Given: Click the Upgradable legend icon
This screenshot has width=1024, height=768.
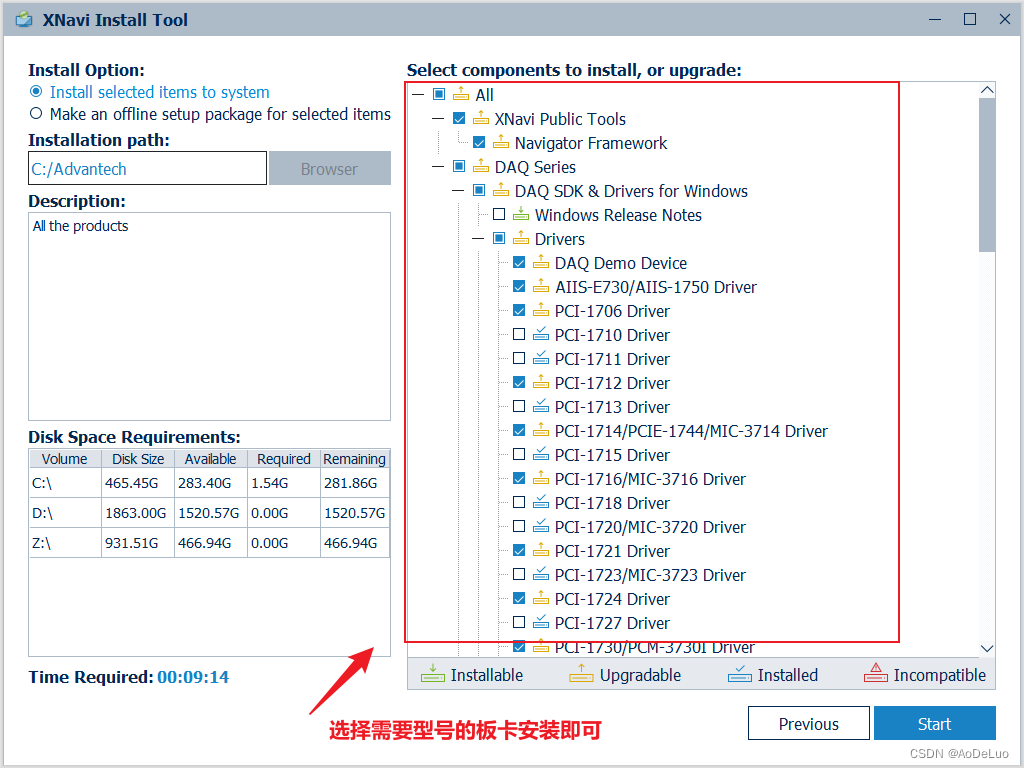Looking at the screenshot, I should [x=581, y=673].
